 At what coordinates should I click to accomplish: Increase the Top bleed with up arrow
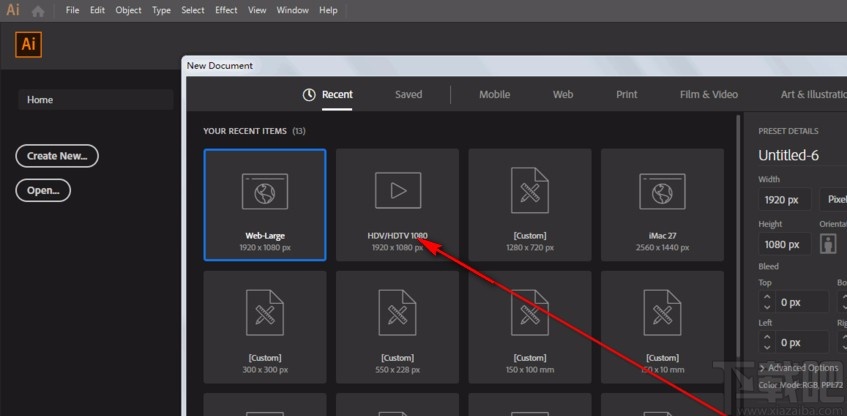pyautogui.click(x=767, y=297)
